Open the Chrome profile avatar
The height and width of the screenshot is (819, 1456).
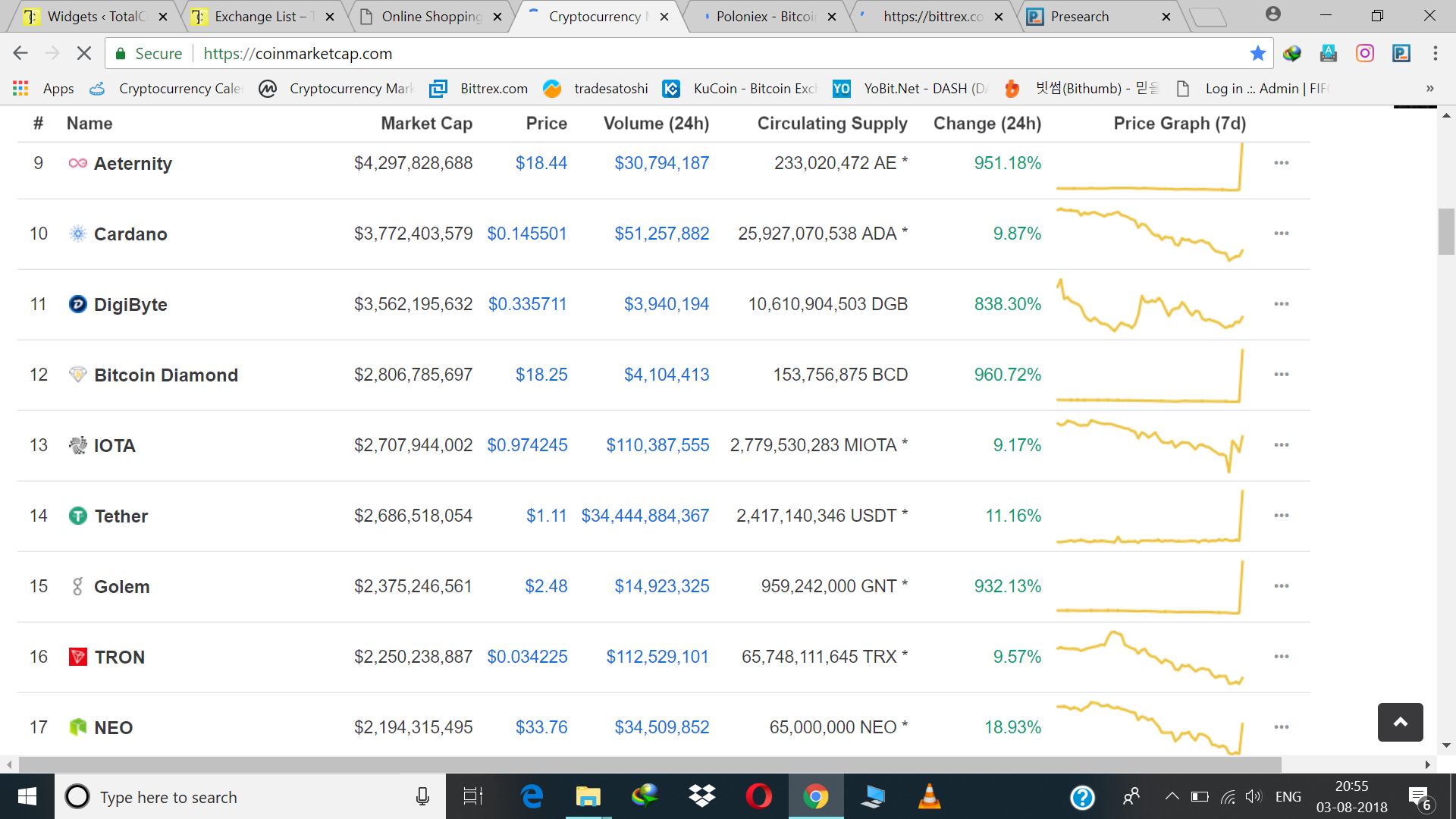tap(1273, 14)
